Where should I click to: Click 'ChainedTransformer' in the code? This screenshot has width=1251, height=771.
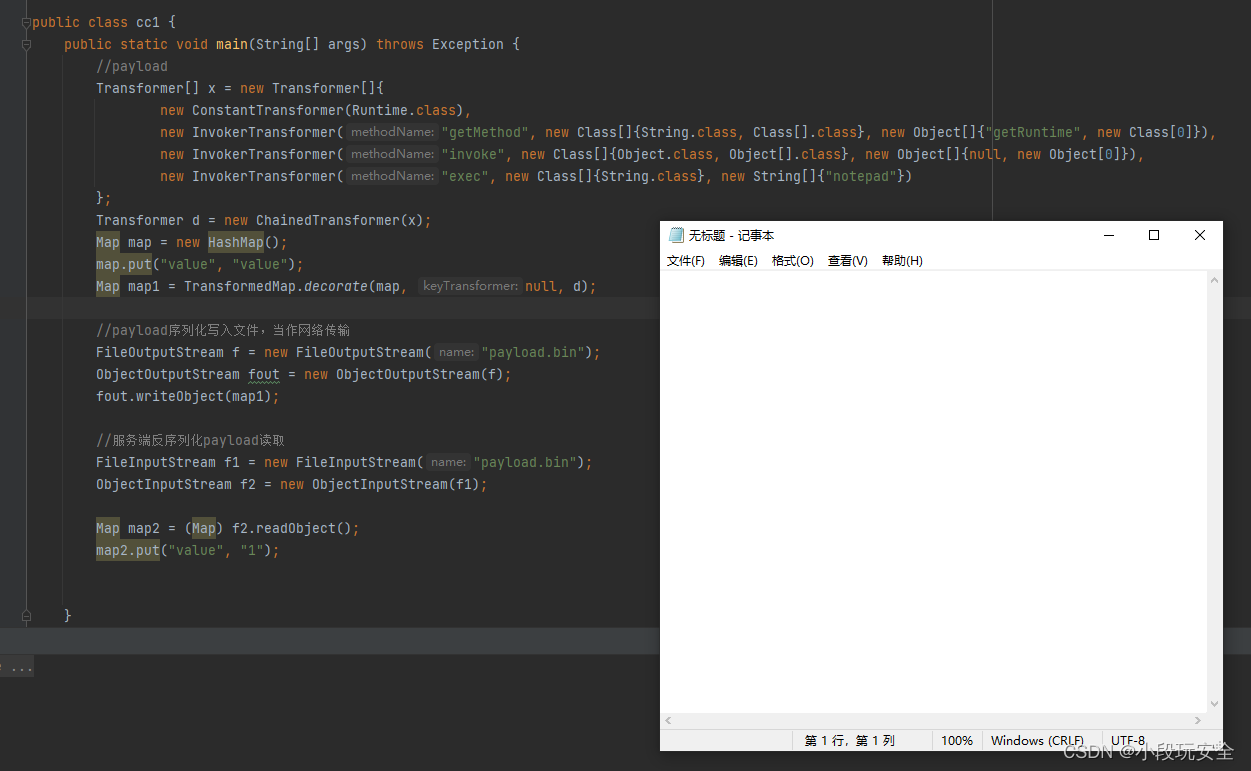(x=328, y=220)
